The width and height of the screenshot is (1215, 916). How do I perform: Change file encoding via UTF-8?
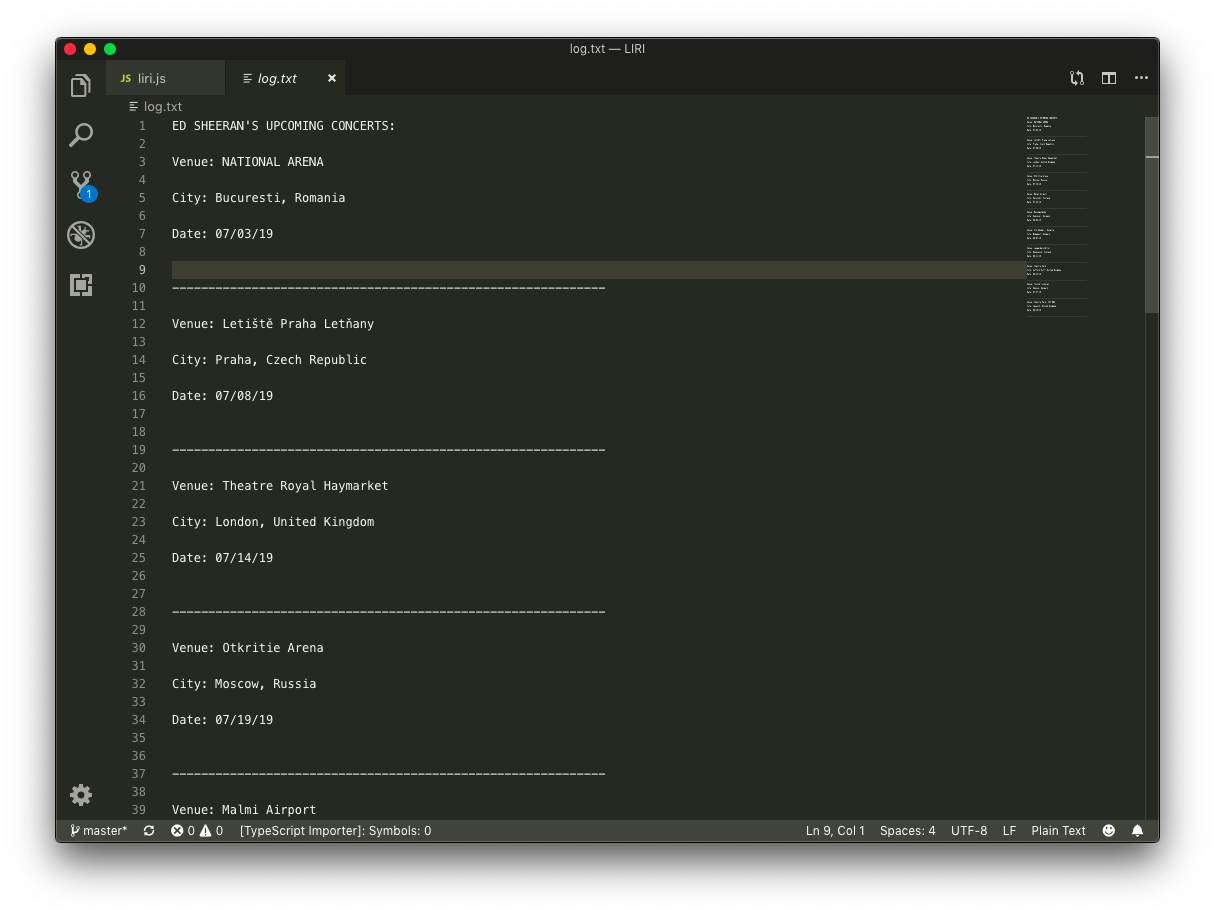click(x=969, y=831)
